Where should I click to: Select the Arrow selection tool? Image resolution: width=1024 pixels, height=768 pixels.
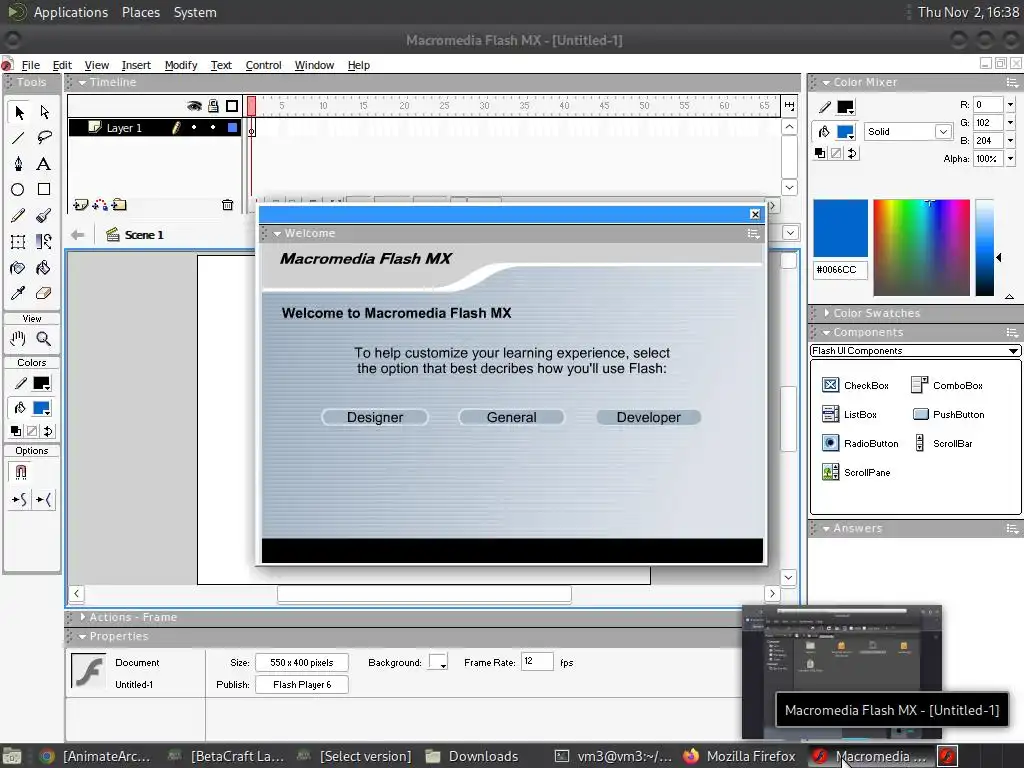tap(18, 112)
